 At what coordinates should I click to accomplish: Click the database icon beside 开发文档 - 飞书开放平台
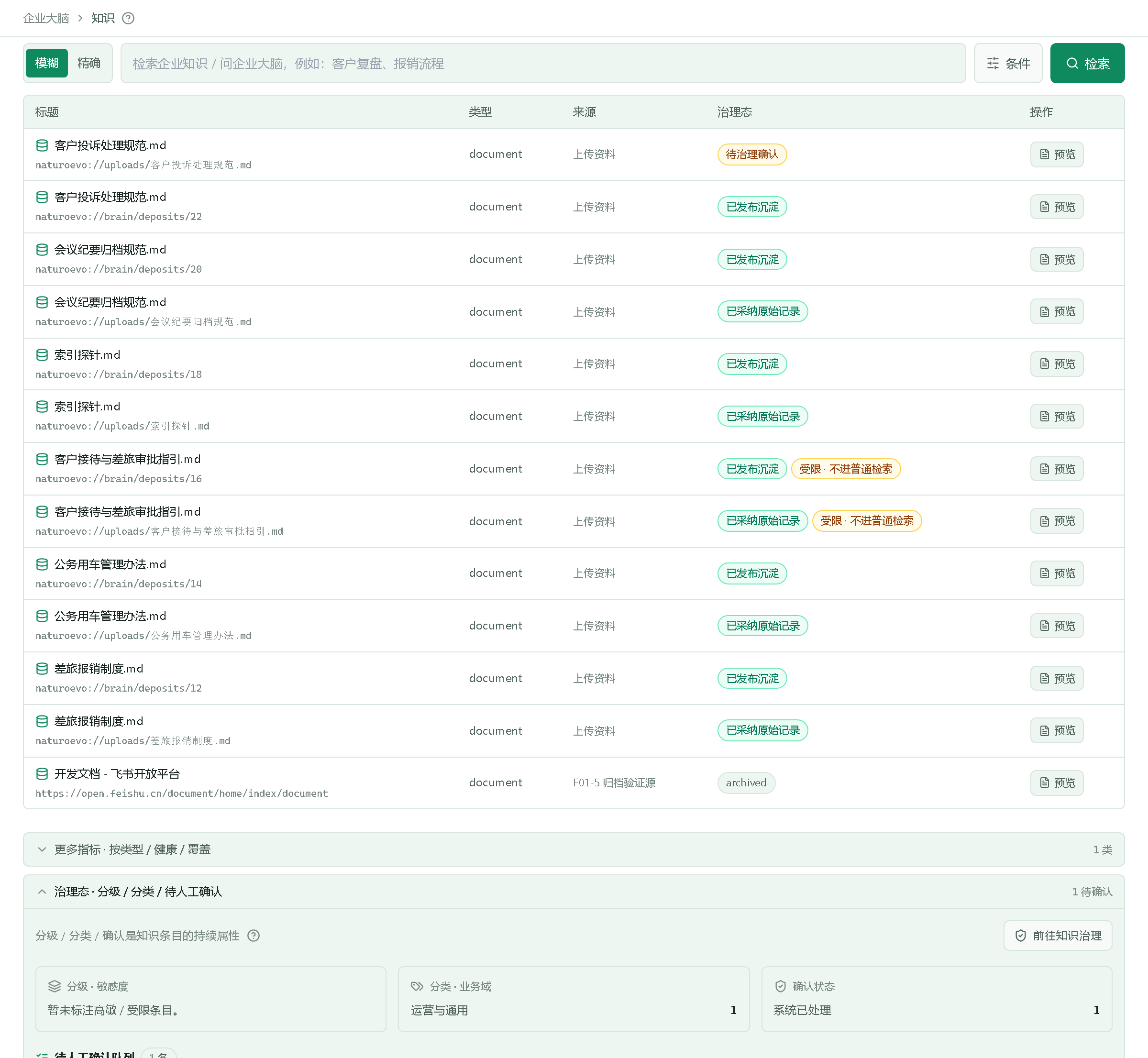tap(42, 774)
